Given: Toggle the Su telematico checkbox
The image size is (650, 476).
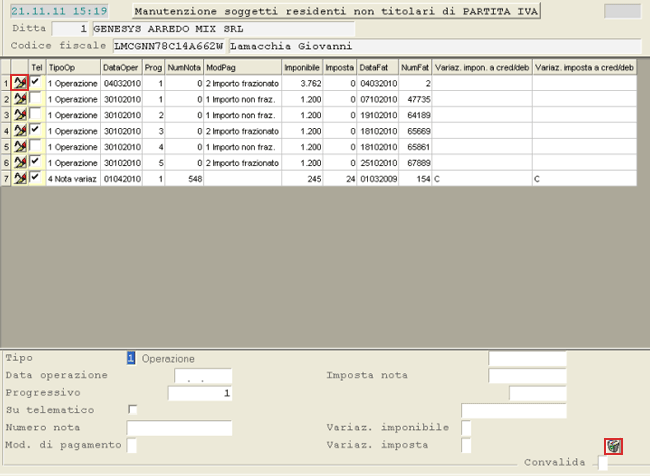Looking at the screenshot, I should (x=133, y=410).
